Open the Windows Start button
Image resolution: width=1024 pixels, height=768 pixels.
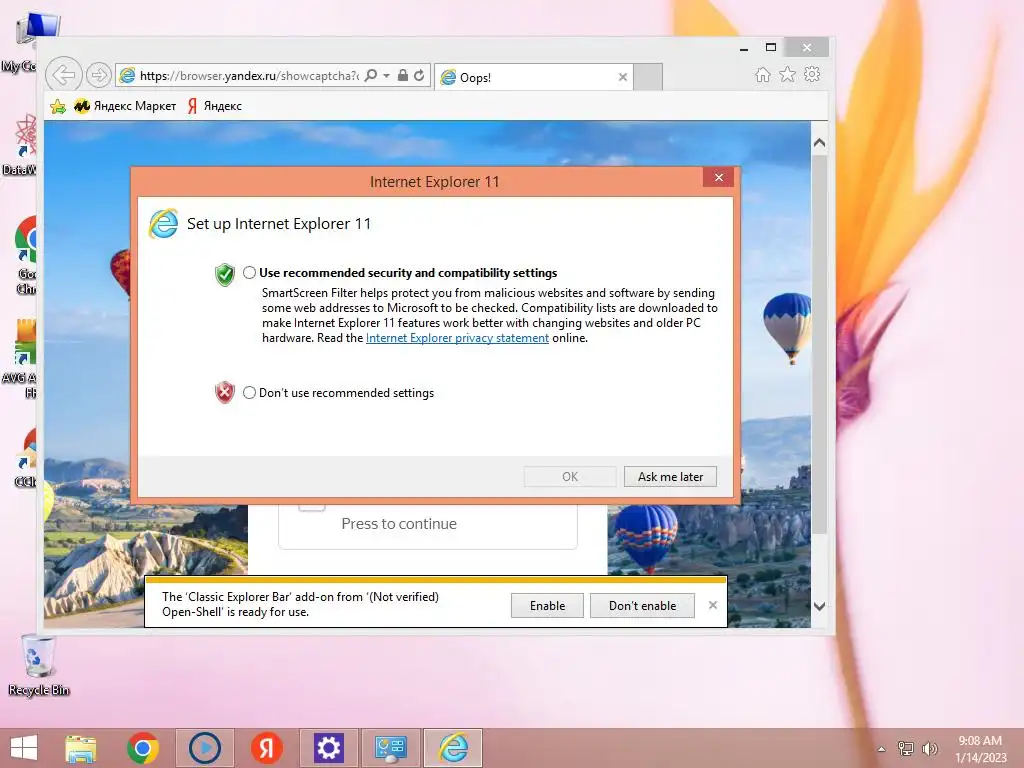point(24,748)
